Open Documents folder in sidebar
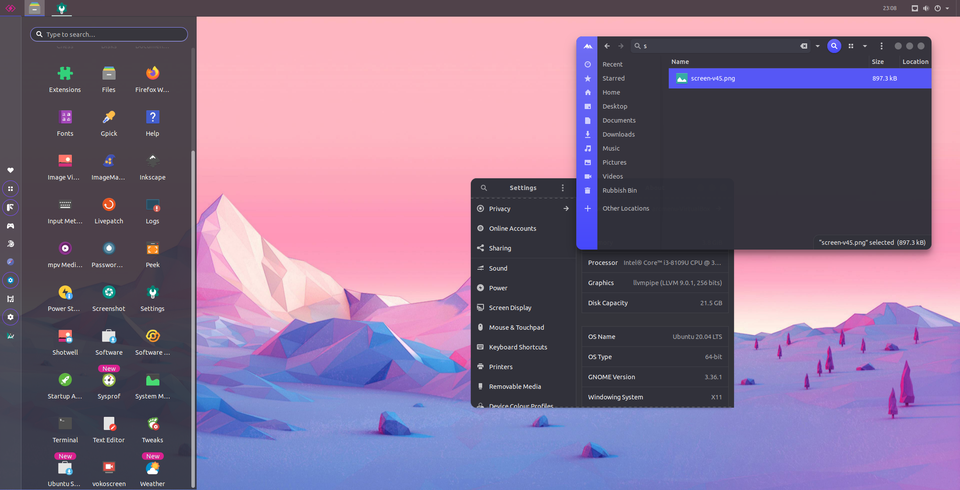The image size is (960, 490). pyautogui.click(x=619, y=121)
